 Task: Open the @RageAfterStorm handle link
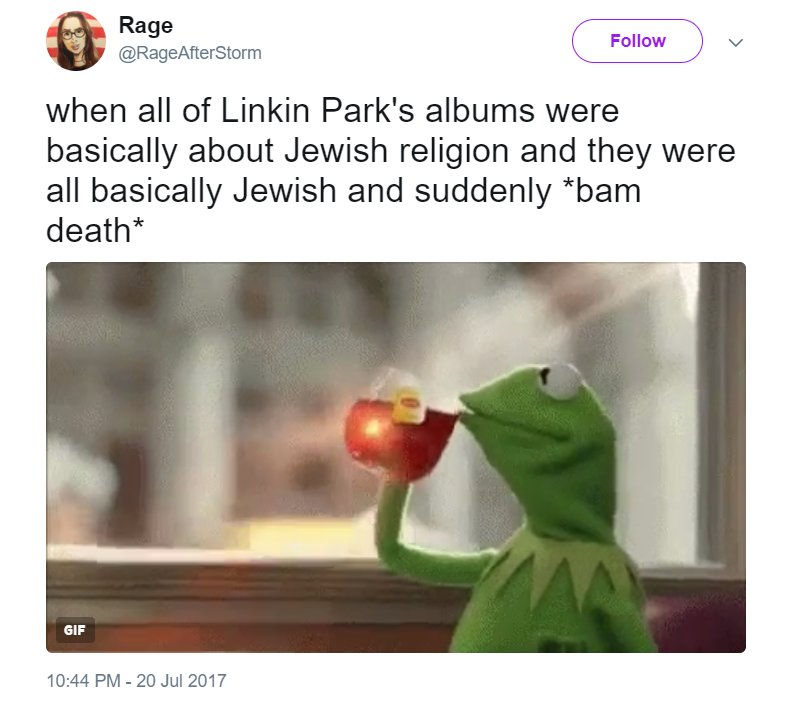coord(190,53)
